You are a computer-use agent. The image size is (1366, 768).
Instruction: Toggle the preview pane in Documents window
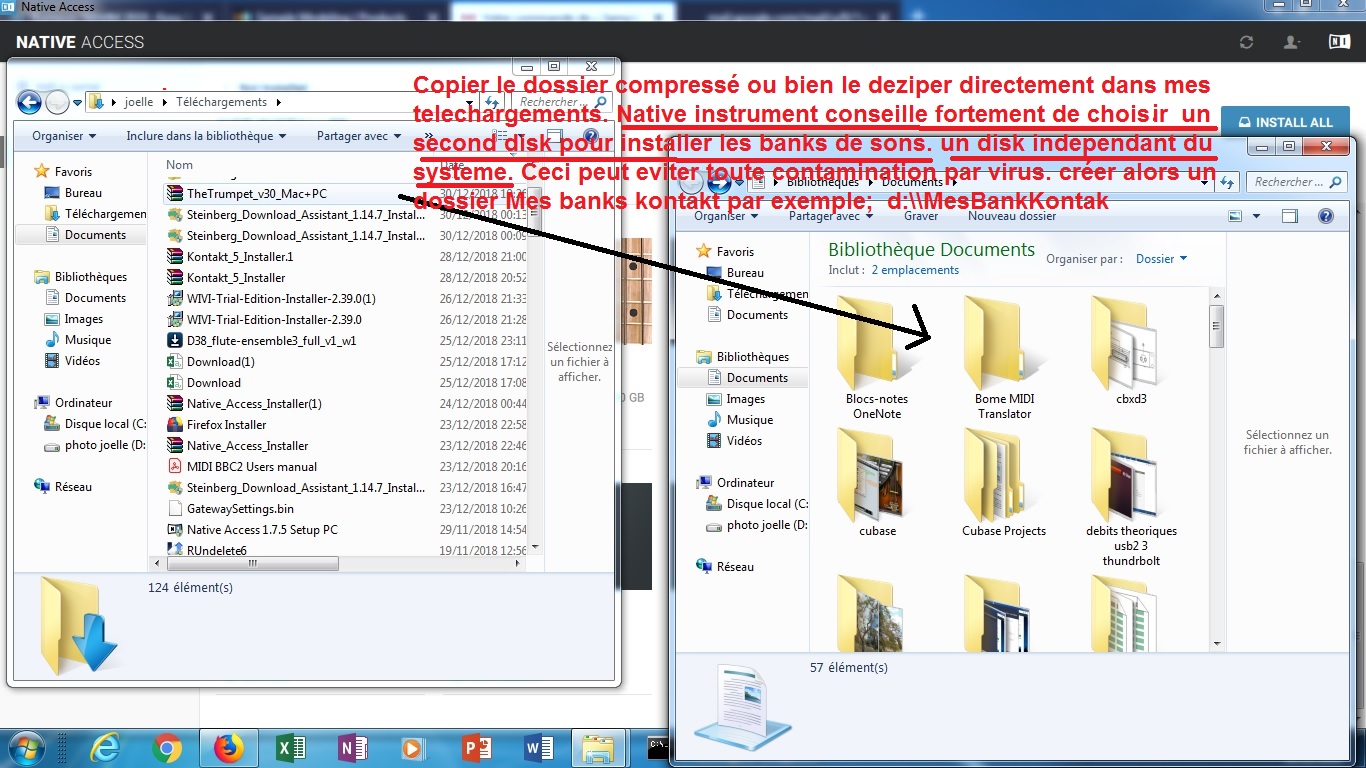(1290, 216)
